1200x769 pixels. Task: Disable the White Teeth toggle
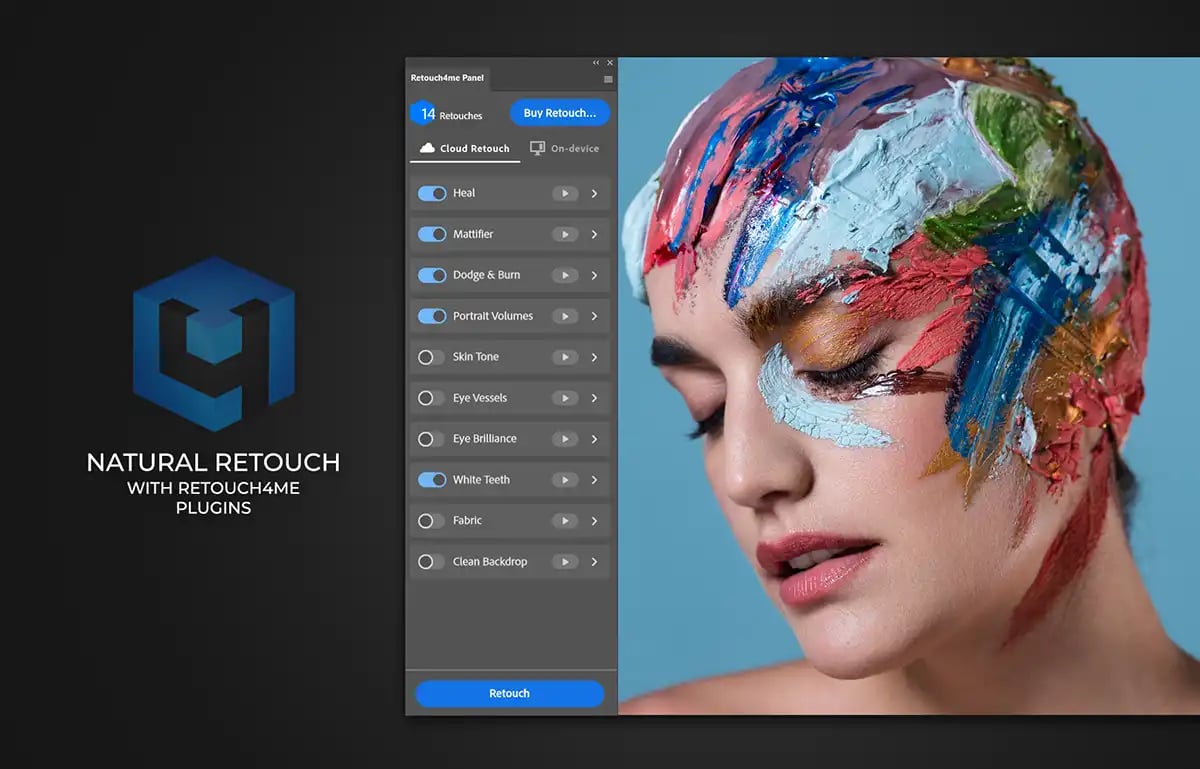coord(432,480)
